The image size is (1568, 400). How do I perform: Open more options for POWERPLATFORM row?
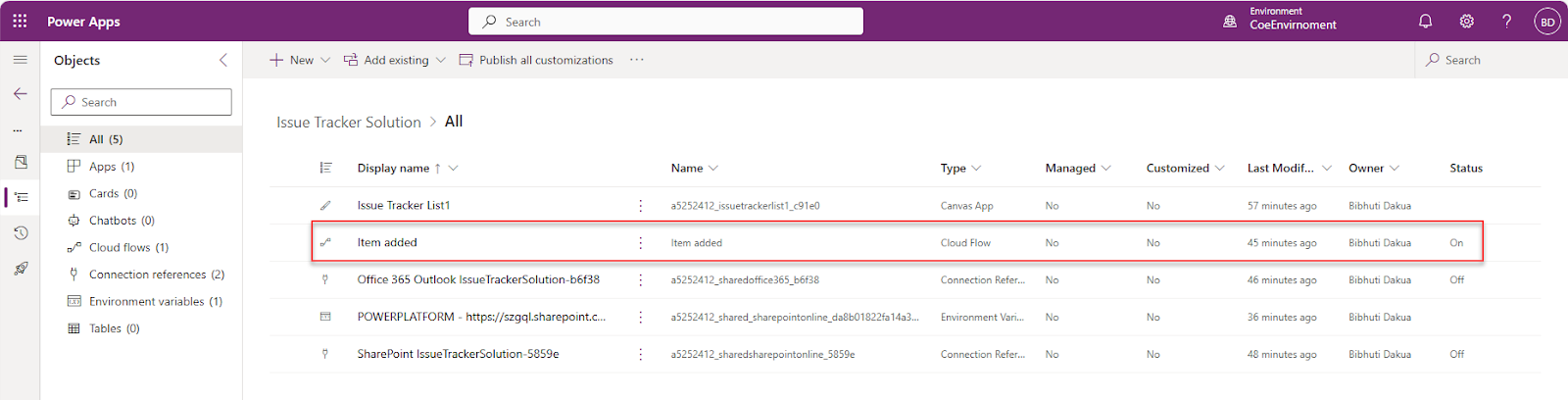641,318
